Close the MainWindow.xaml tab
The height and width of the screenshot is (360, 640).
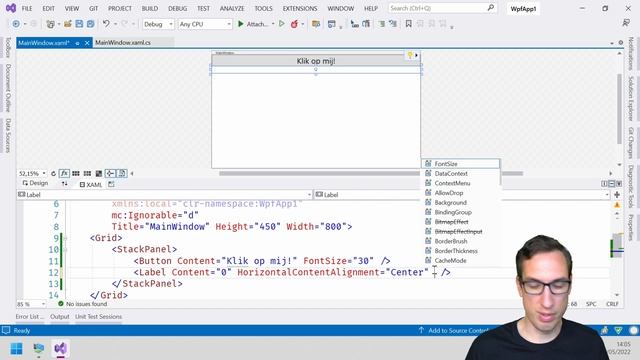[x=87, y=43]
